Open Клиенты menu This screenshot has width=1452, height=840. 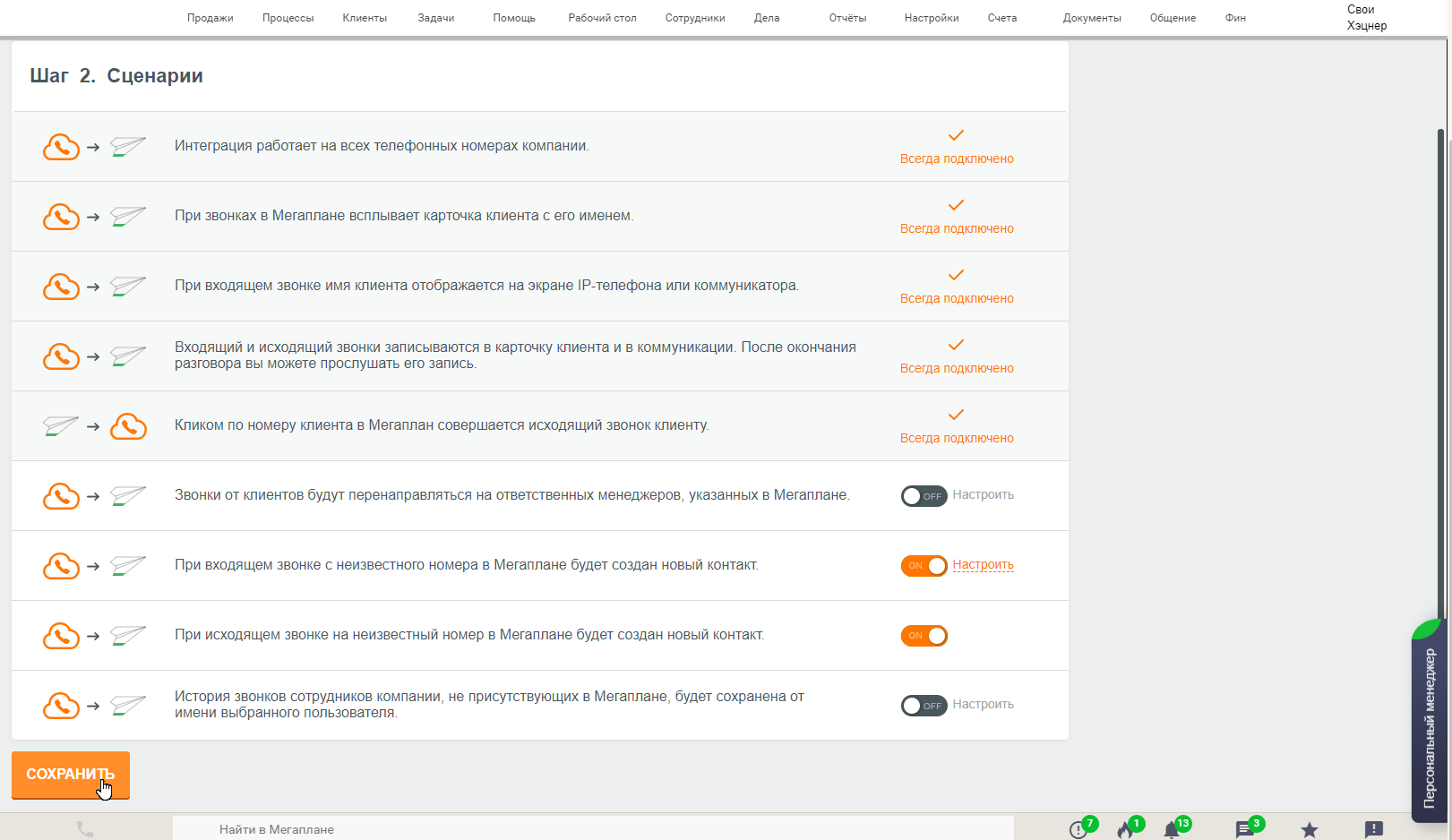(365, 18)
